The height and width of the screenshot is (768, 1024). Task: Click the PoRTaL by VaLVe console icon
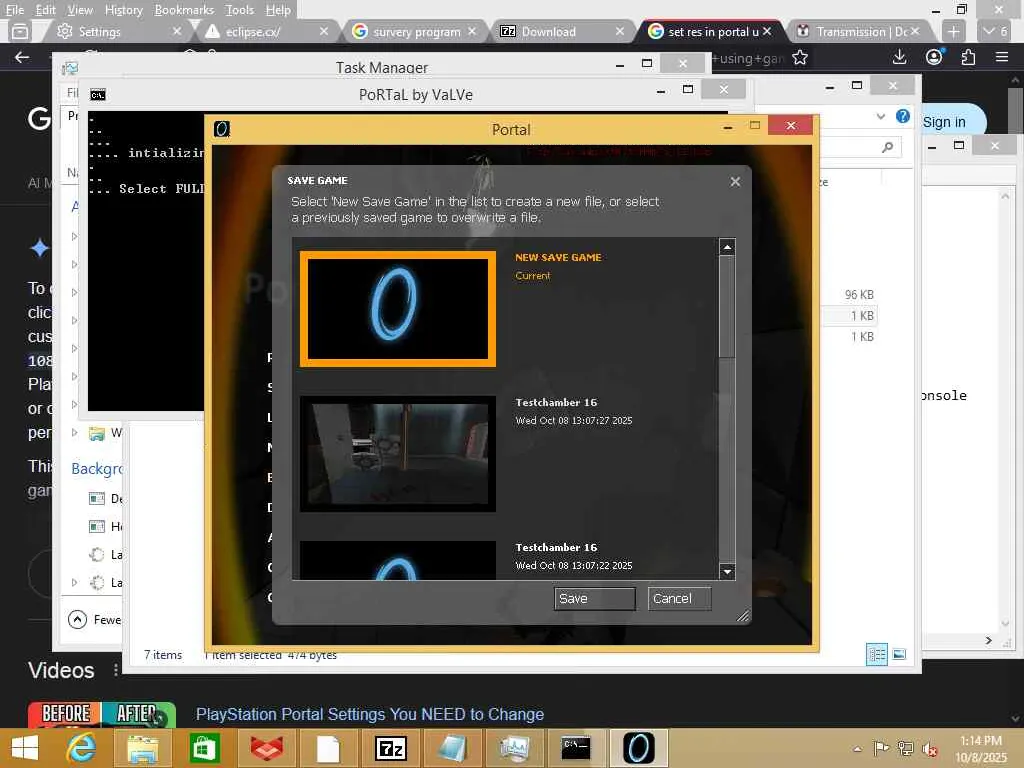[x=98, y=95]
